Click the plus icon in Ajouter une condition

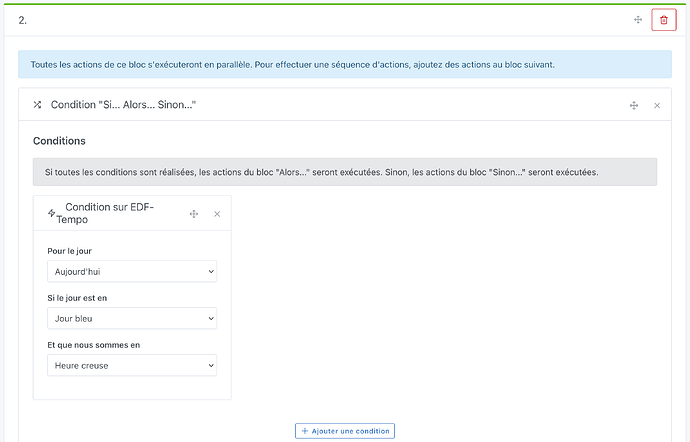pyautogui.click(x=305, y=430)
